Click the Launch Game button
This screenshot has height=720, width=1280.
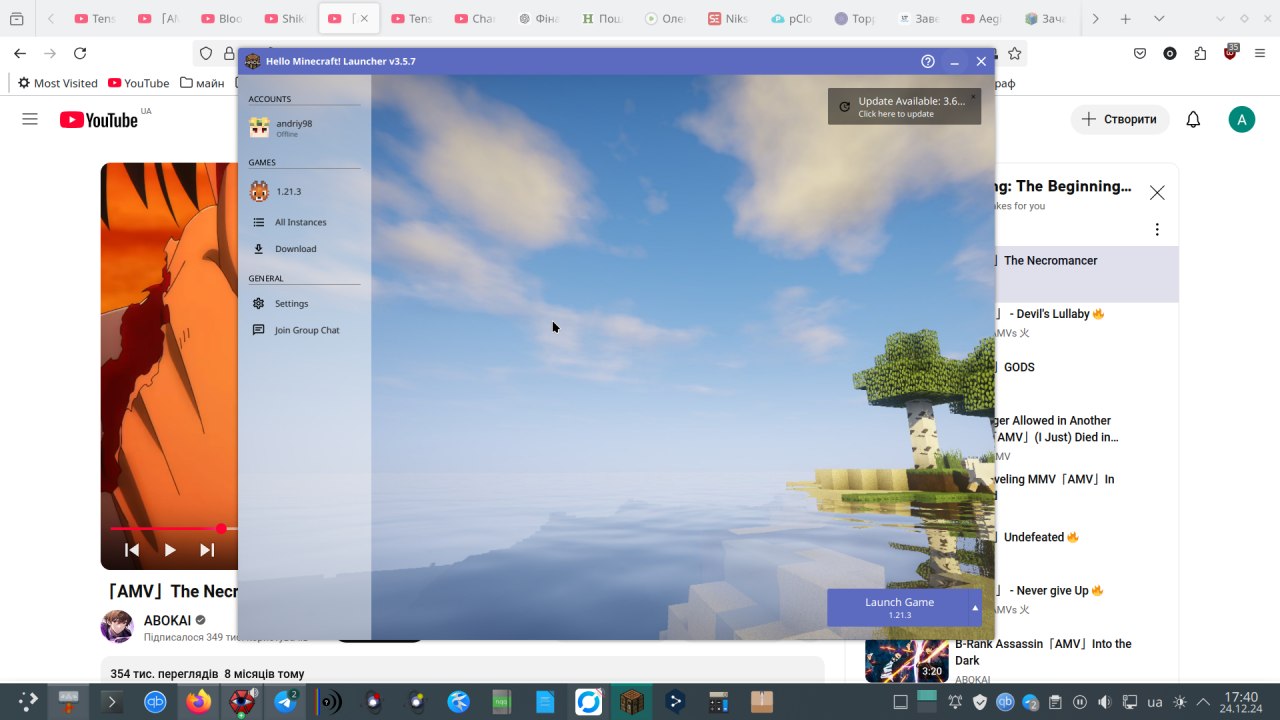point(899,608)
